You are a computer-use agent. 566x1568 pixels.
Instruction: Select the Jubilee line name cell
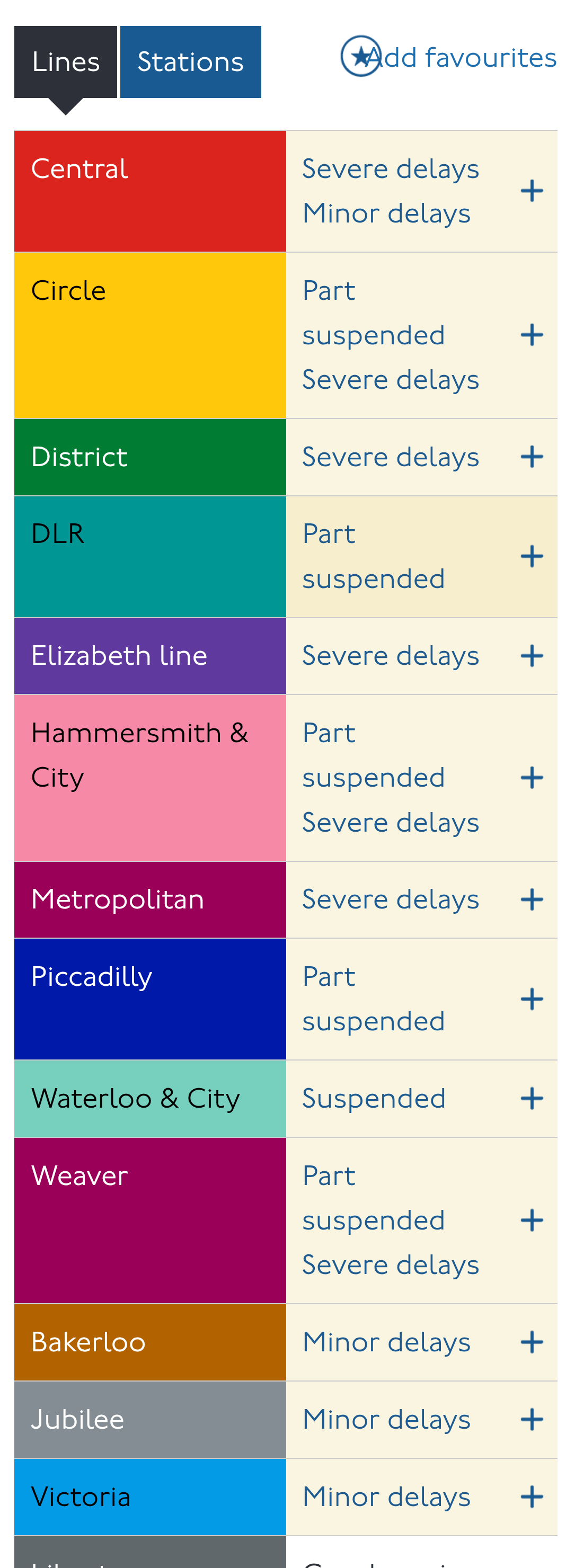(x=150, y=1419)
